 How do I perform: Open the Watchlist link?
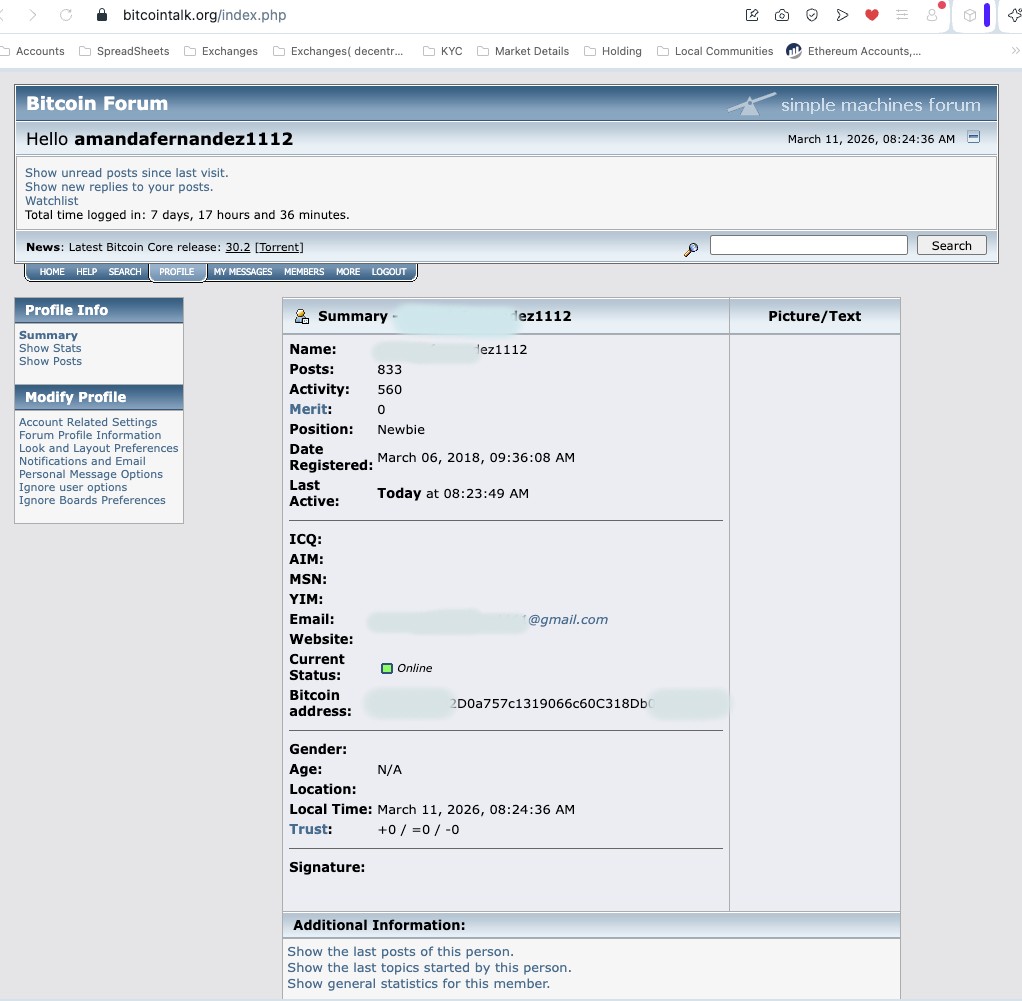[x=51, y=201]
